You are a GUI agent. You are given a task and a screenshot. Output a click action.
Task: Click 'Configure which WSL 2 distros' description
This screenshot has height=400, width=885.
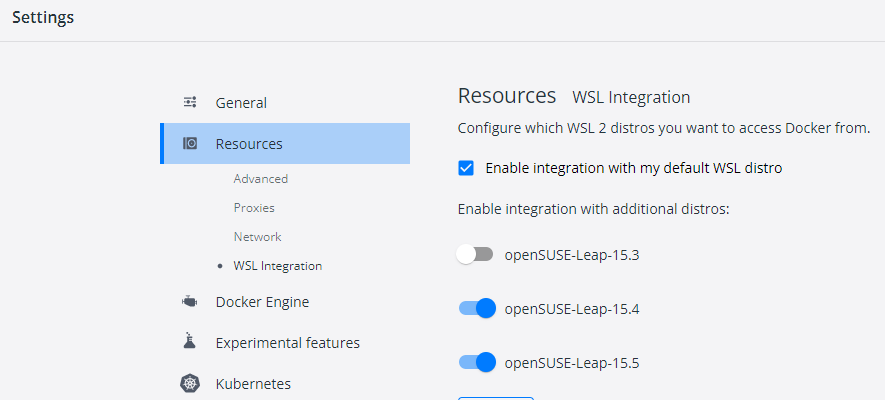[664, 128]
